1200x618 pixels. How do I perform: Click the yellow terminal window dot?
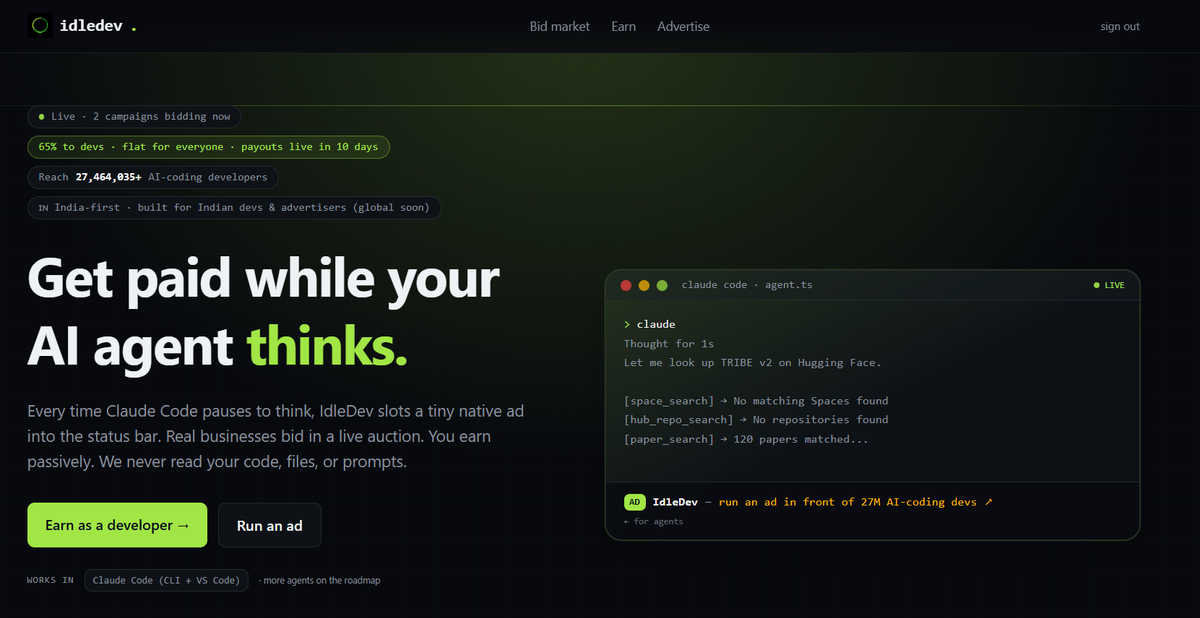tap(644, 285)
